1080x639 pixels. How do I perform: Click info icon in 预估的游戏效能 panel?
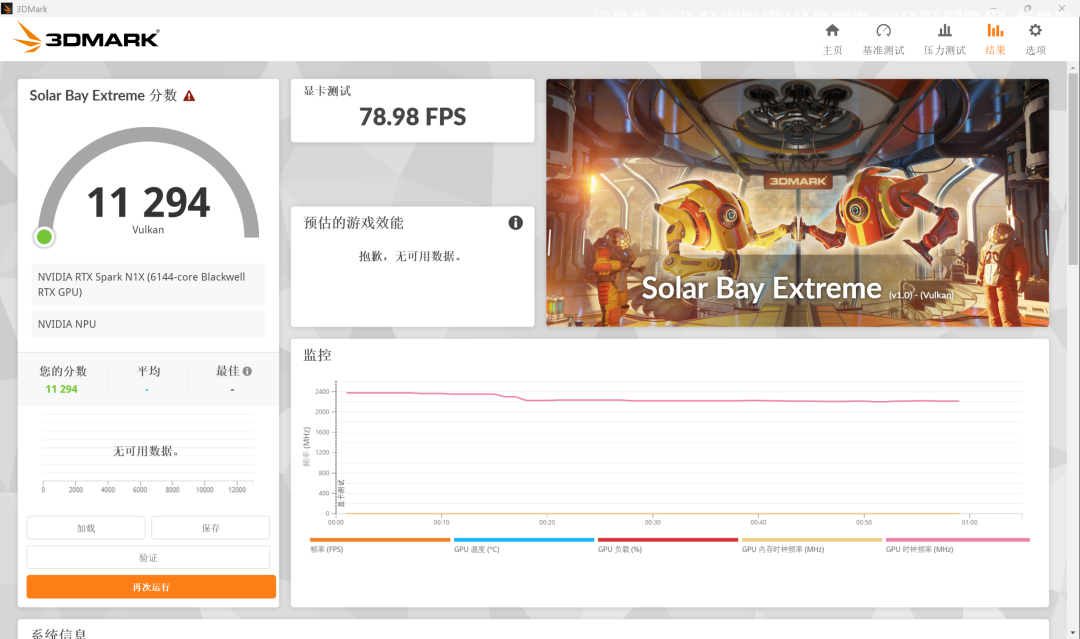pyautogui.click(x=515, y=222)
